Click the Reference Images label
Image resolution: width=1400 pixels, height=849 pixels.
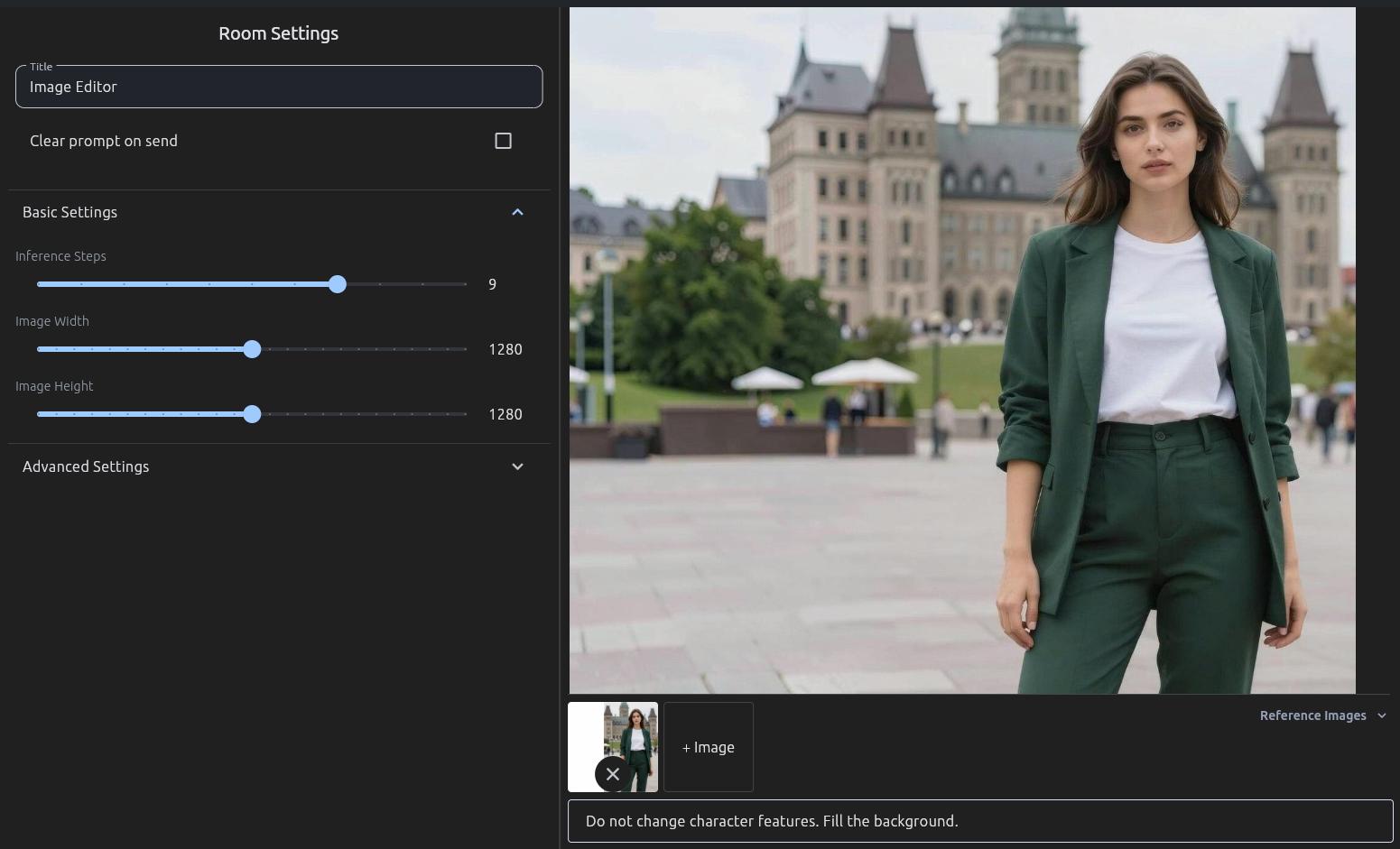1312,715
